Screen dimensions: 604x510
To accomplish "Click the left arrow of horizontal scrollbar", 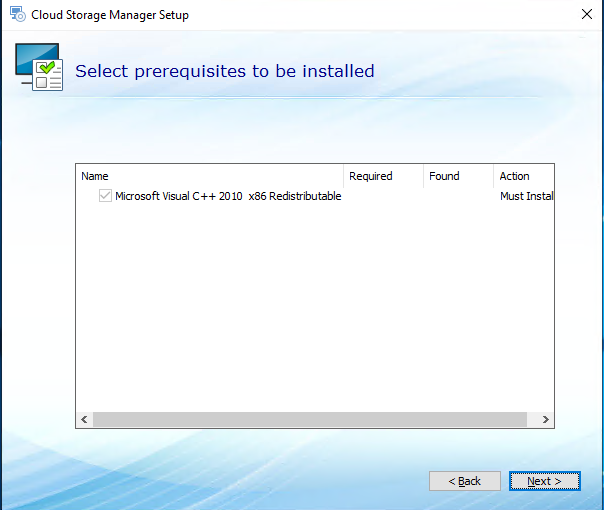I will click(x=84, y=419).
